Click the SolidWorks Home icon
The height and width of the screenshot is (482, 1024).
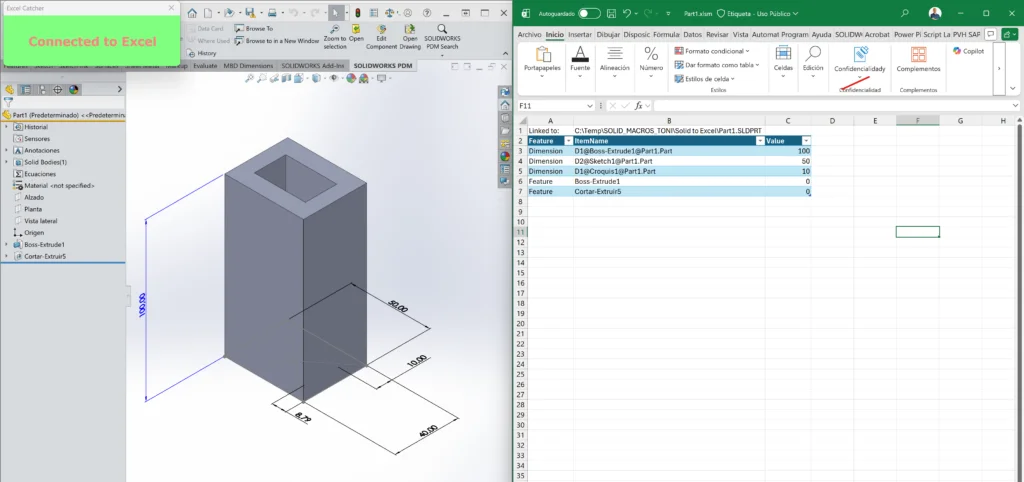click(x=192, y=12)
